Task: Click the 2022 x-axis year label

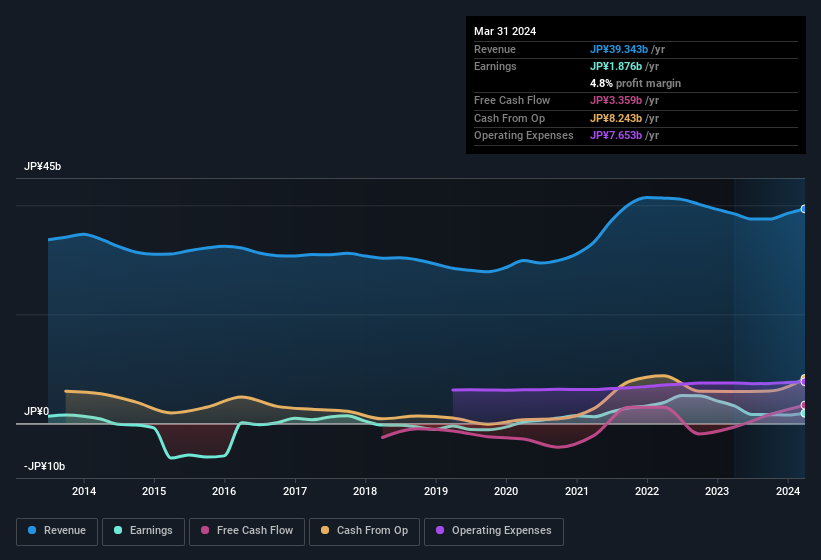Action: tap(647, 491)
